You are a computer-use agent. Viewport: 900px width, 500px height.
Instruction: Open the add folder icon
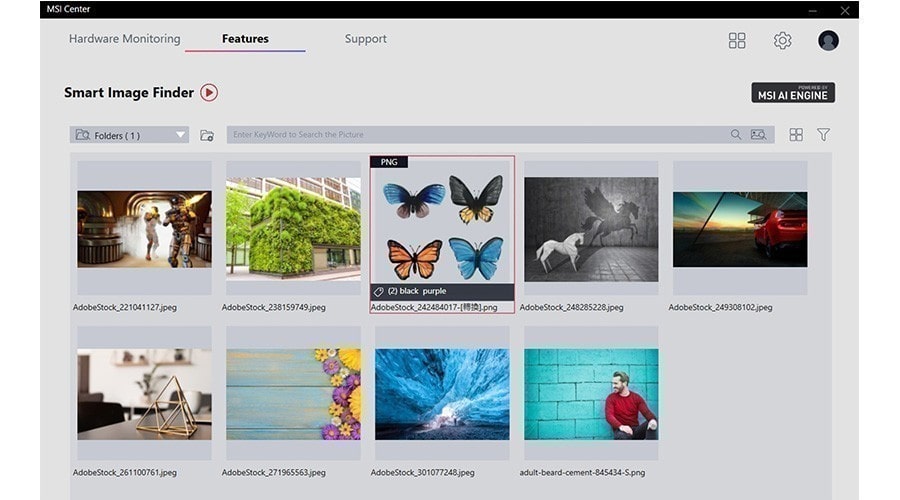[207, 135]
